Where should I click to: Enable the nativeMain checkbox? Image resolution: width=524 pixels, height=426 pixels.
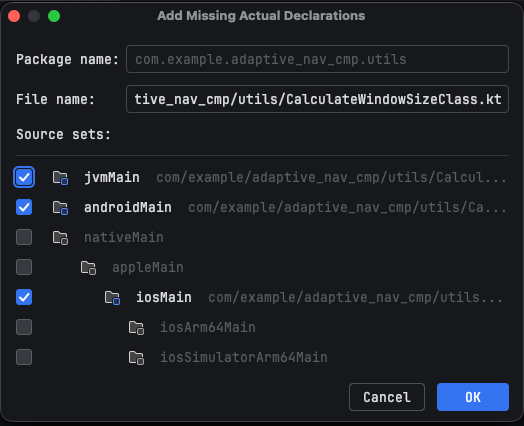[x=24, y=237]
